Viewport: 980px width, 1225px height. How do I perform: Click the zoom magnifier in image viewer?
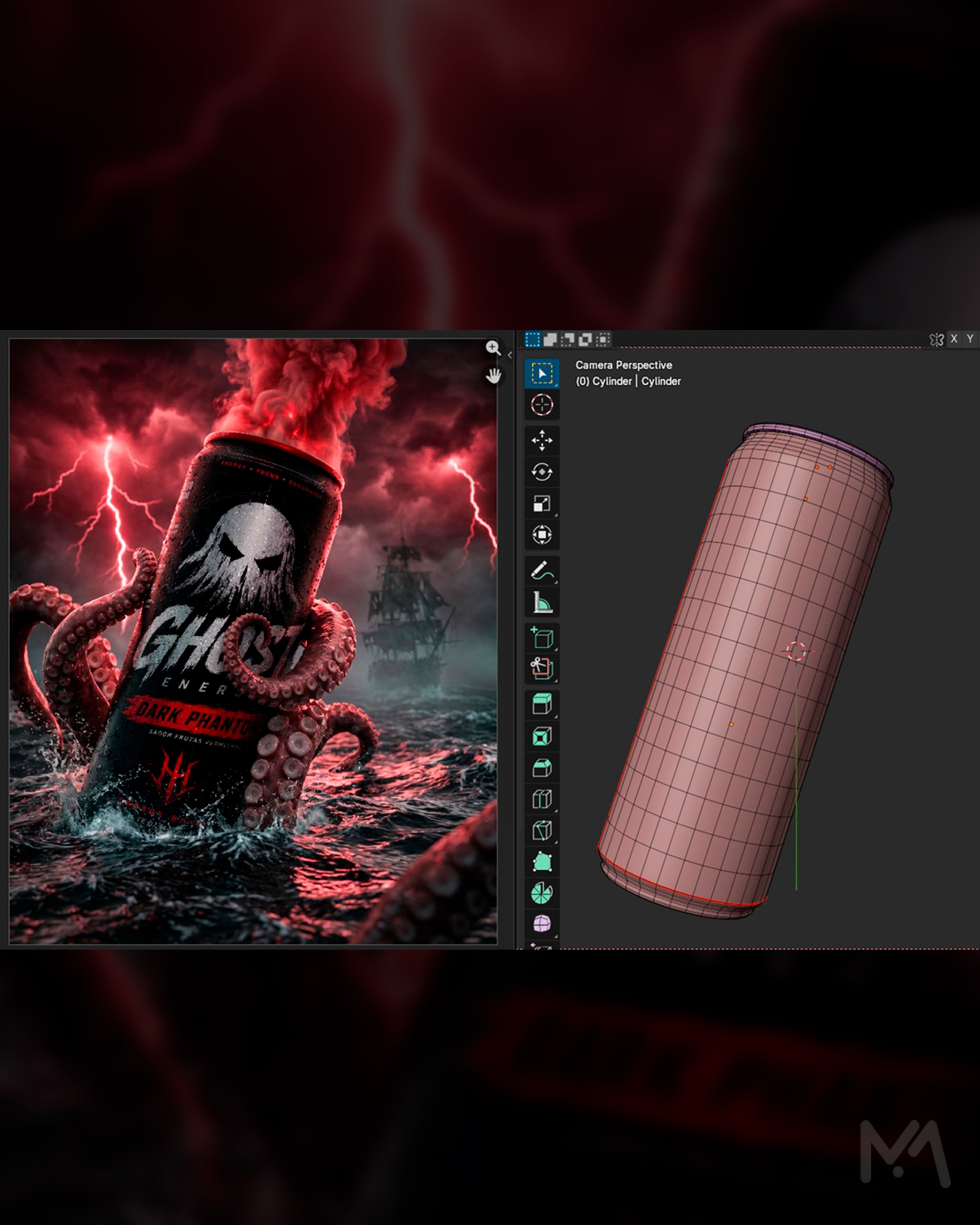pos(493,348)
